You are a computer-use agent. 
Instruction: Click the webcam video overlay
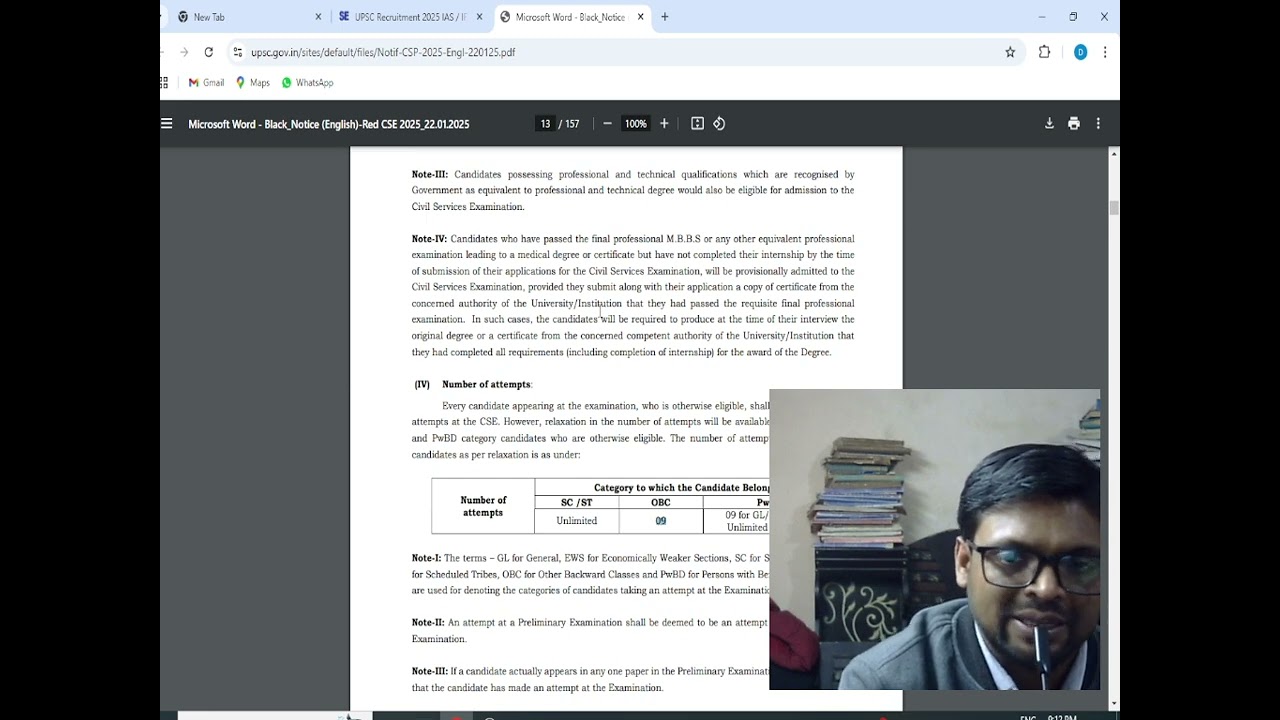coord(934,540)
